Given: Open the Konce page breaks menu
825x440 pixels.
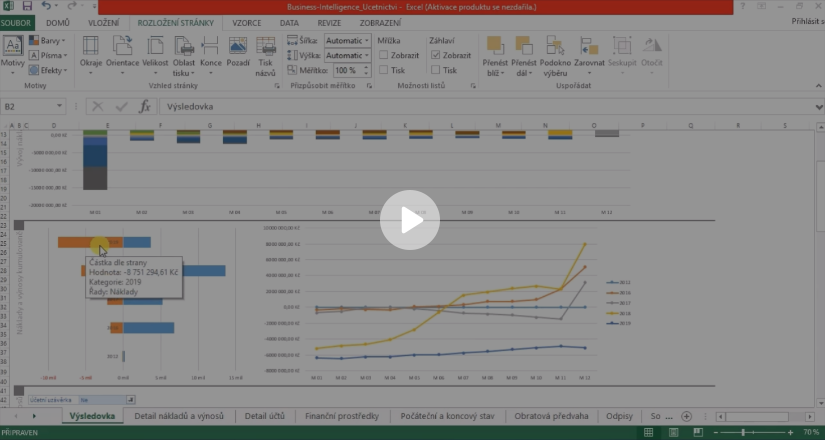Looking at the screenshot, I should (210, 56).
